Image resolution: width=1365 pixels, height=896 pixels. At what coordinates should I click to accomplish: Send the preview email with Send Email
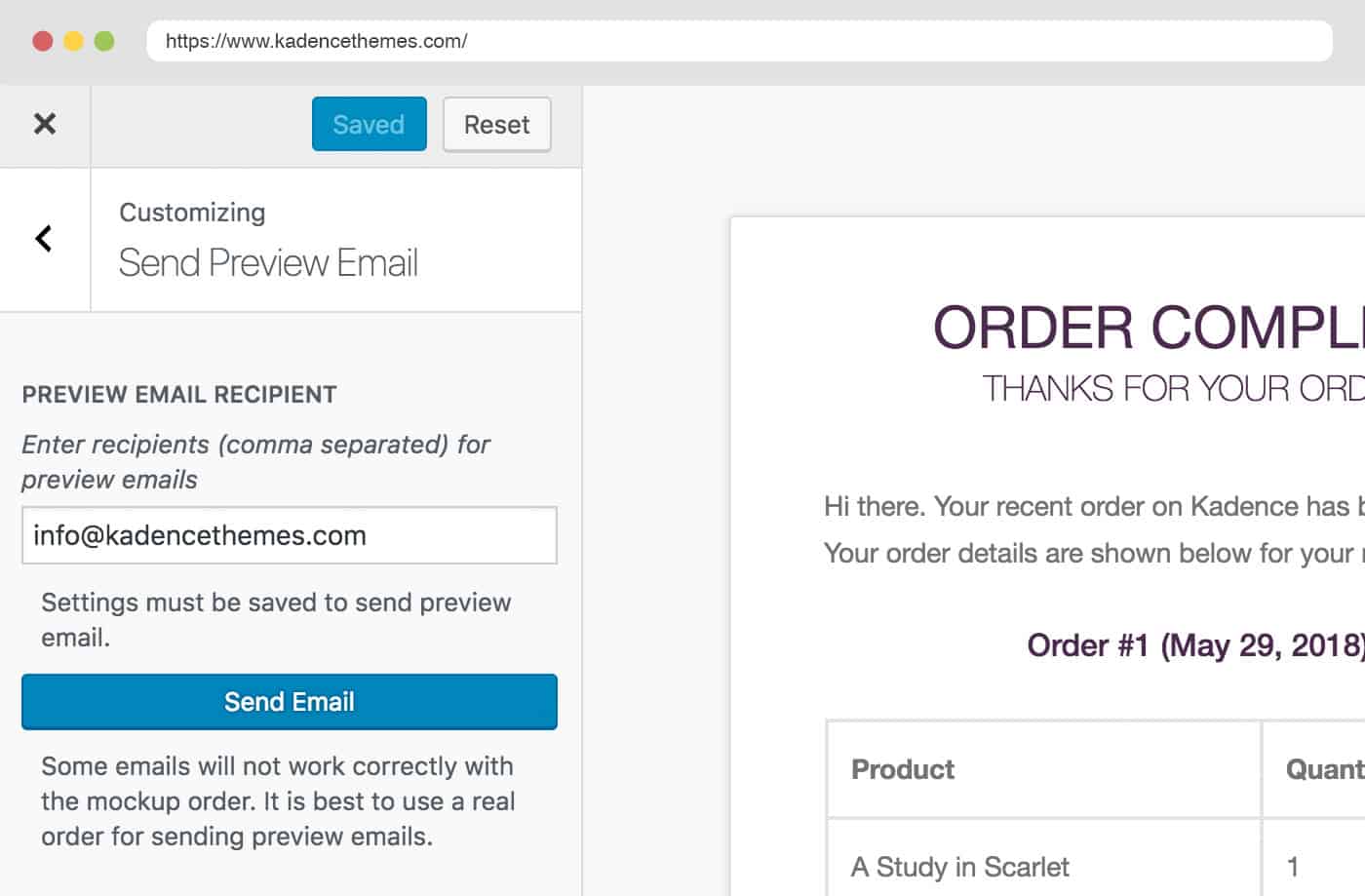pyautogui.click(x=289, y=702)
